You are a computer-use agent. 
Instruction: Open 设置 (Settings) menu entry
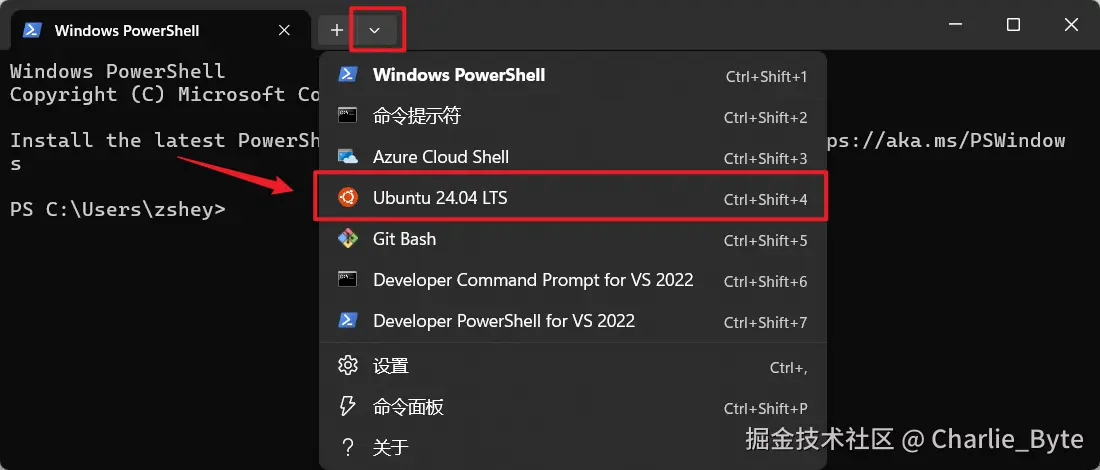pyautogui.click(x=571, y=366)
